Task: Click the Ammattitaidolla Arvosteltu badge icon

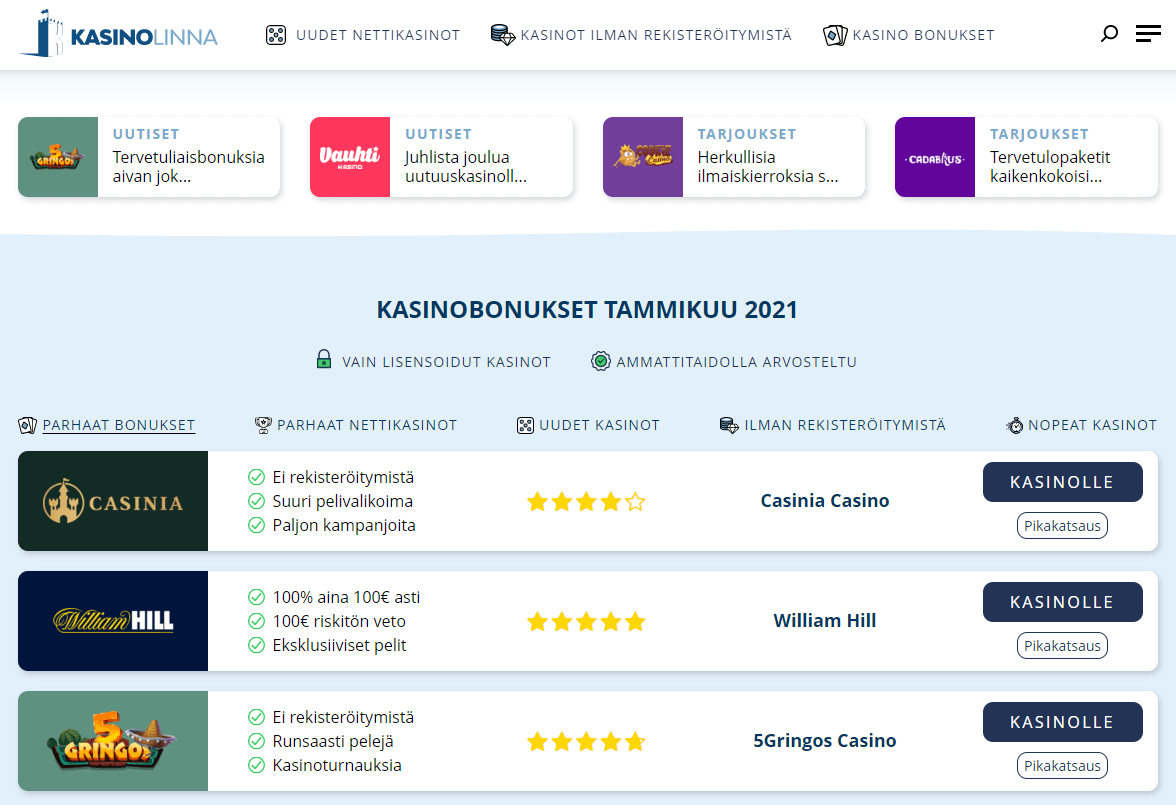Action: (600, 361)
